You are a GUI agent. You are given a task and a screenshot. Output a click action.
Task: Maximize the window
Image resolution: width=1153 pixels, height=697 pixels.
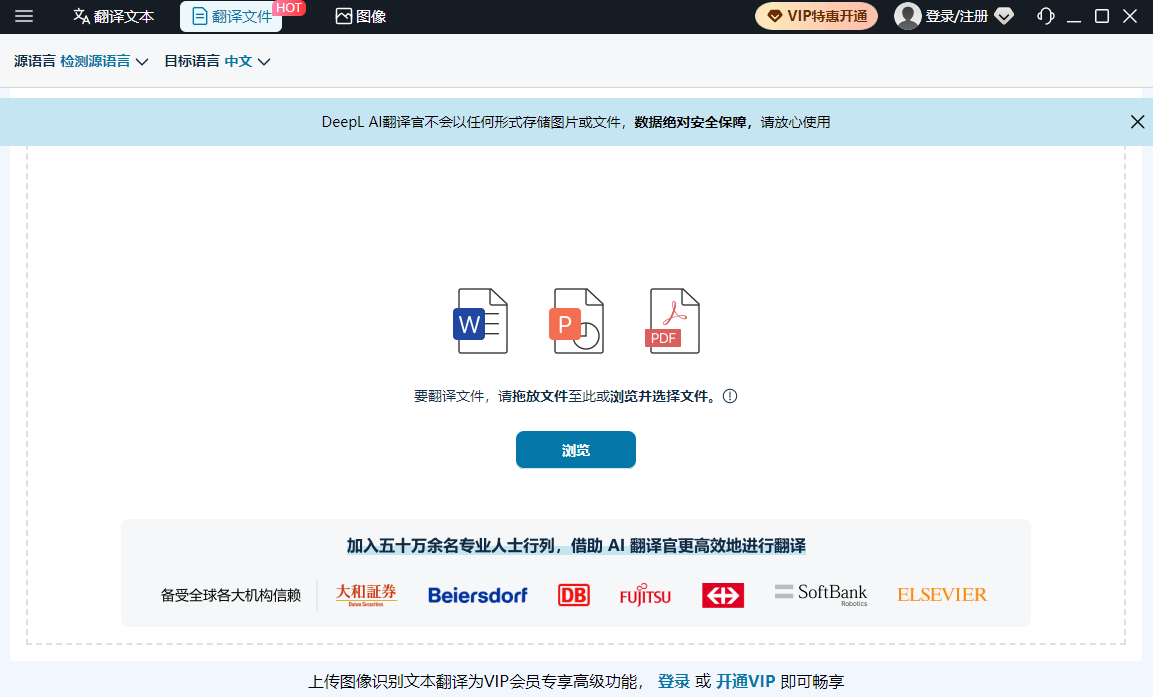pos(1102,16)
